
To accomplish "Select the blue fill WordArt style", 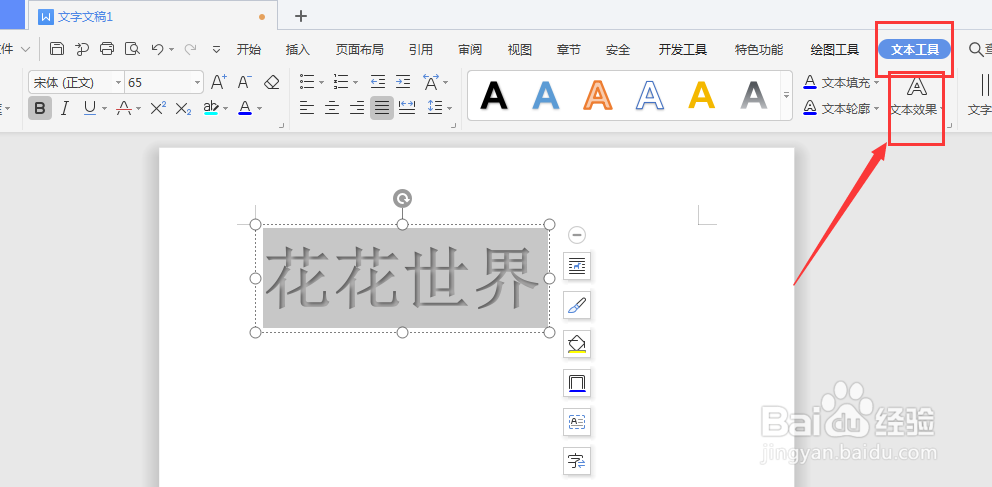I will pos(546,96).
